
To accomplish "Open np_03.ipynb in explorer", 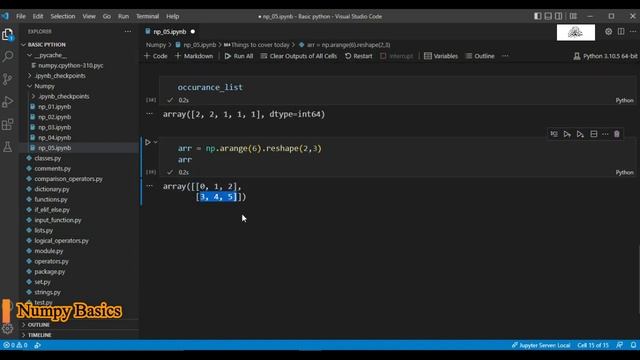I will (55, 127).
